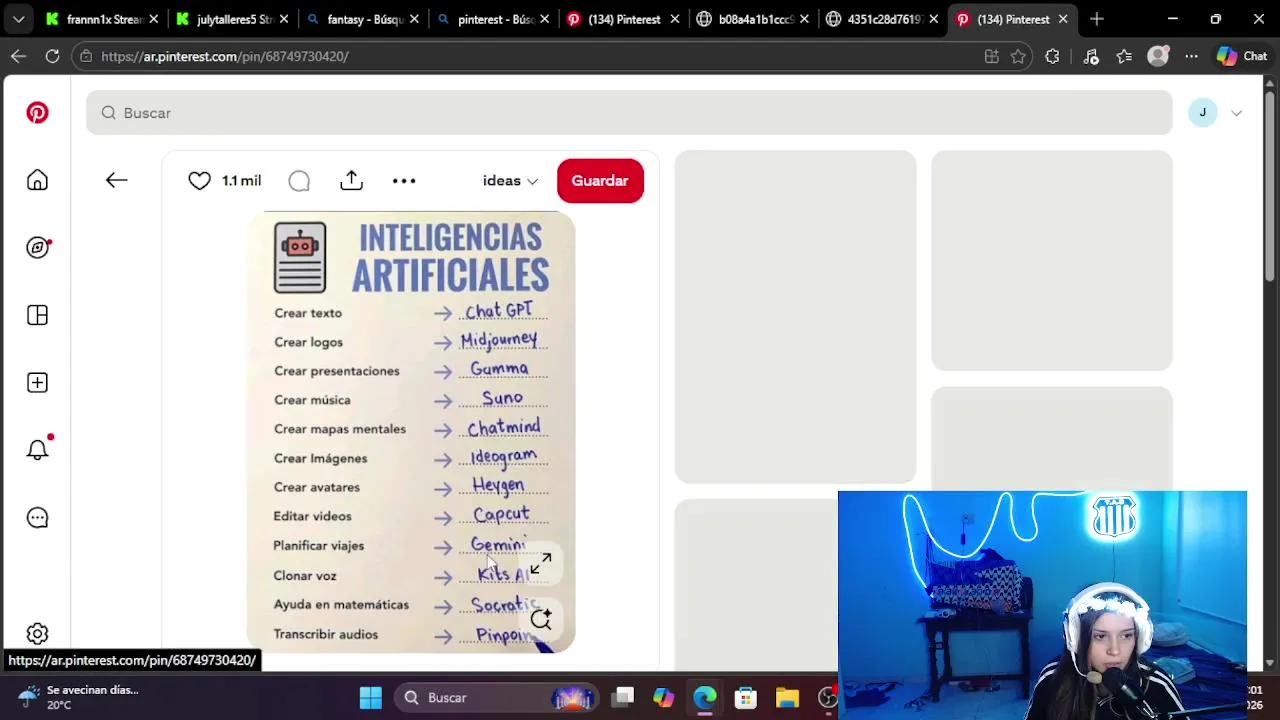Add page to favorites with star icon
This screenshot has height=720, width=1280.
[1018, 57]
